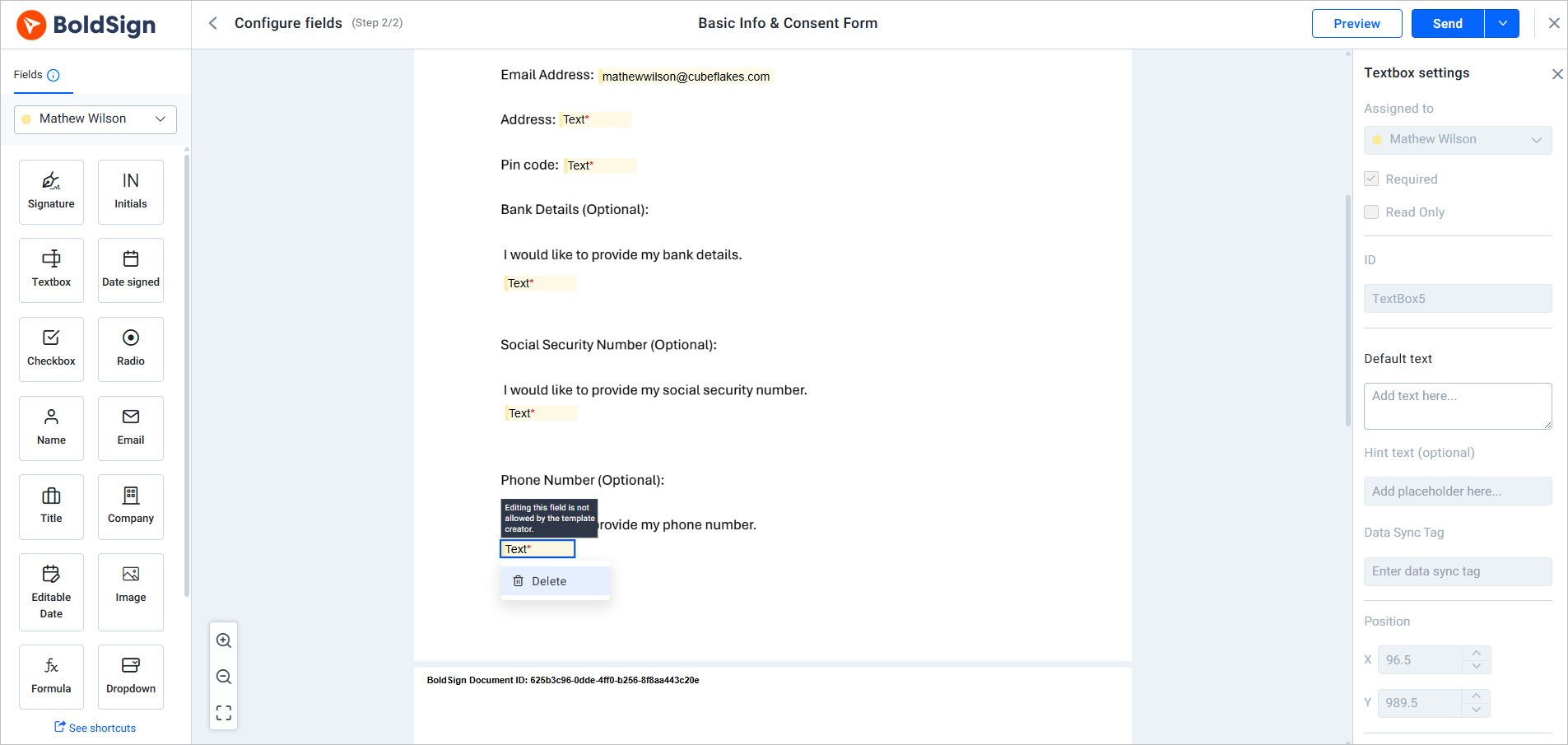Select the social security number text field
This screenshot has width=1568, height=745.
[x=541, y=413]
